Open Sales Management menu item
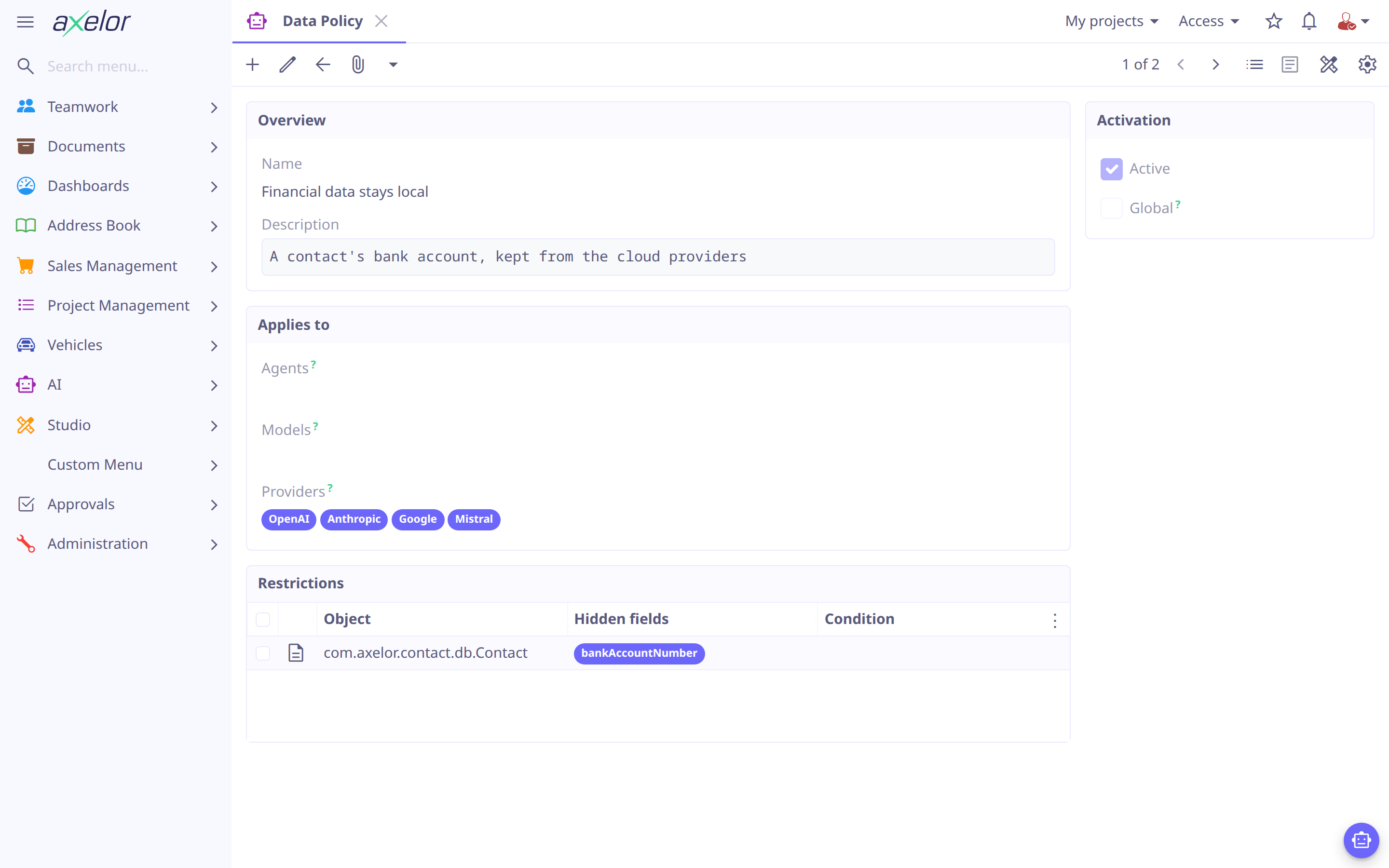The image size is (1389, 868). (x=116, y=266)
